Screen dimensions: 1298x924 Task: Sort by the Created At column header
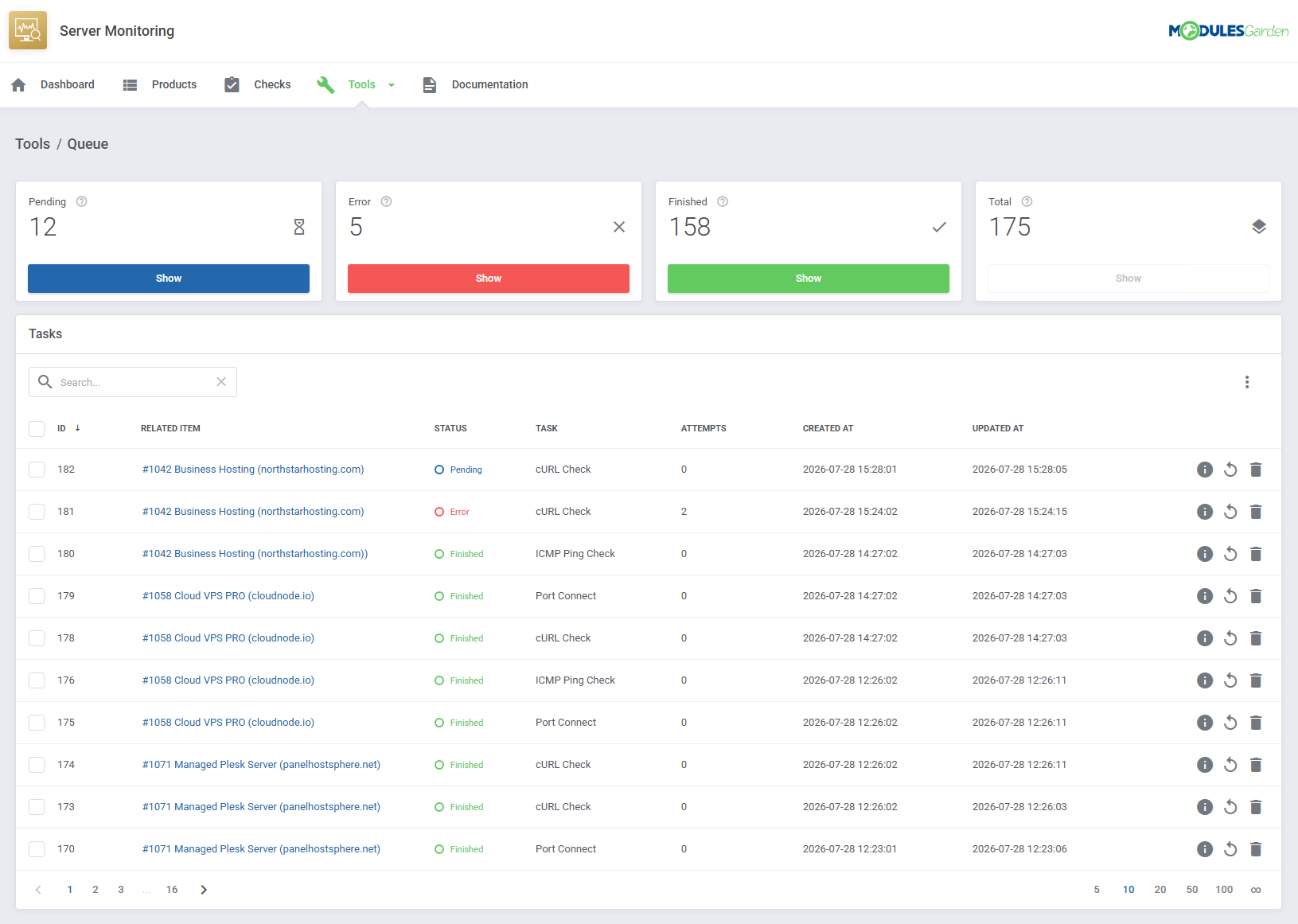828,428
